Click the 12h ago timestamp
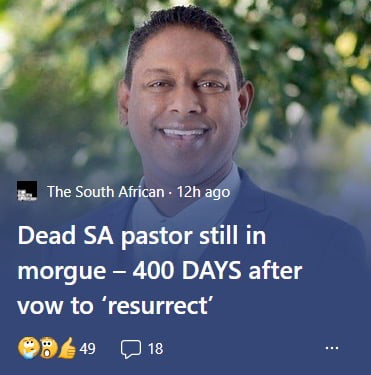 coord(203,192)
